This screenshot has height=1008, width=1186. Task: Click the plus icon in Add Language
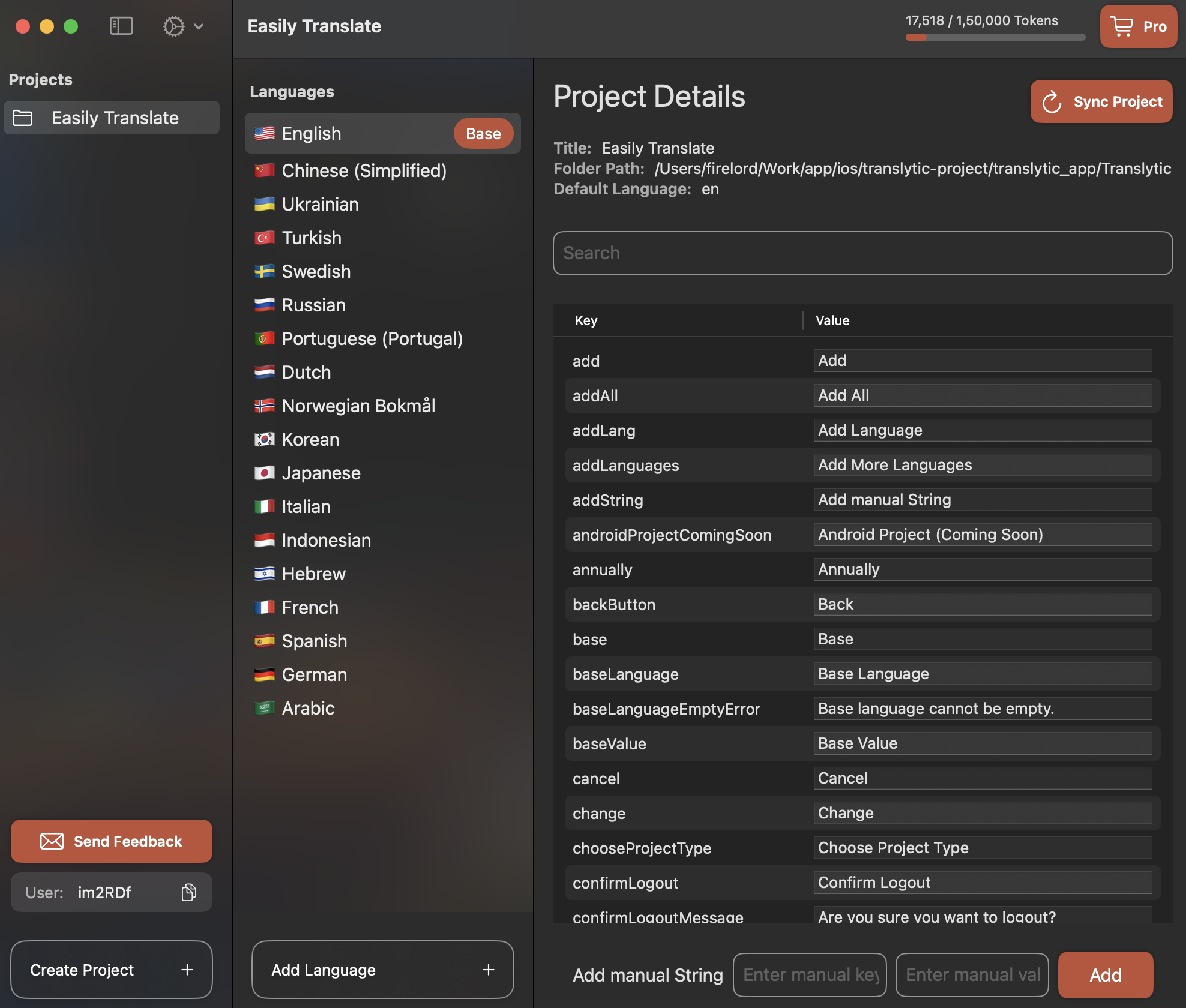point(489,970)
